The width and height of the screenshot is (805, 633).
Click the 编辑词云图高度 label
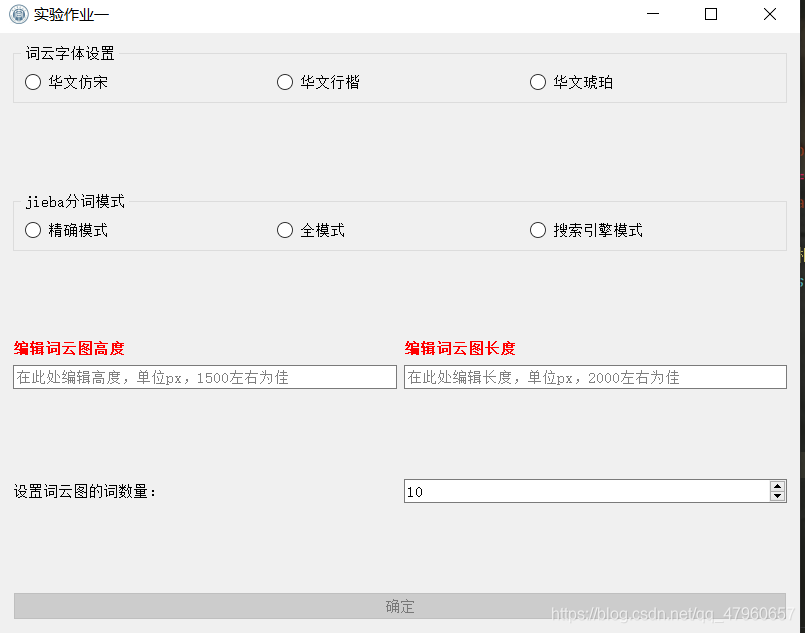(69, 348)
